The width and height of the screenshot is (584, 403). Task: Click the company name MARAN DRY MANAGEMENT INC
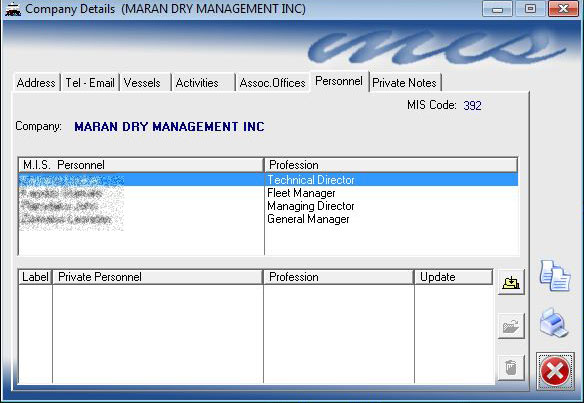(x=169, y=127)
